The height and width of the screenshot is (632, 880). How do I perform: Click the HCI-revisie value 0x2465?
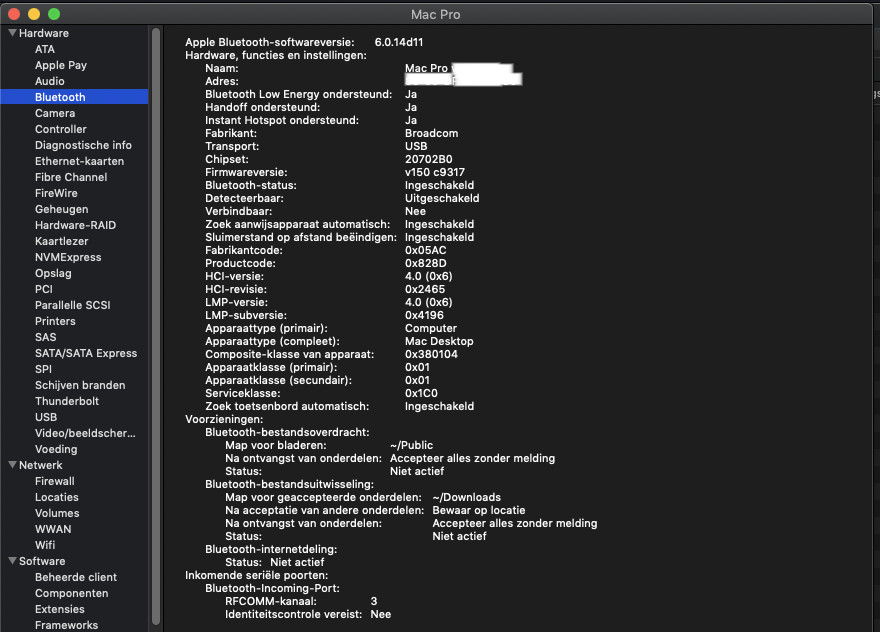[425, 289]
